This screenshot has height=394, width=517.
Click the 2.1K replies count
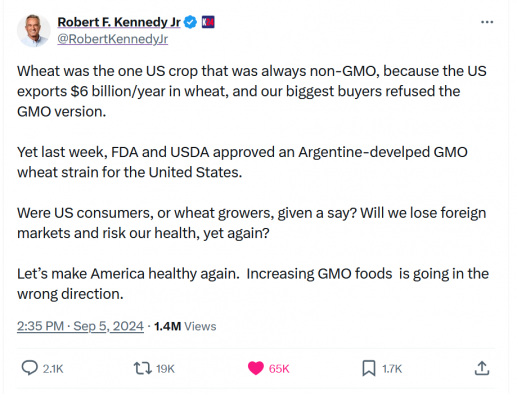(x=53, y=369)
